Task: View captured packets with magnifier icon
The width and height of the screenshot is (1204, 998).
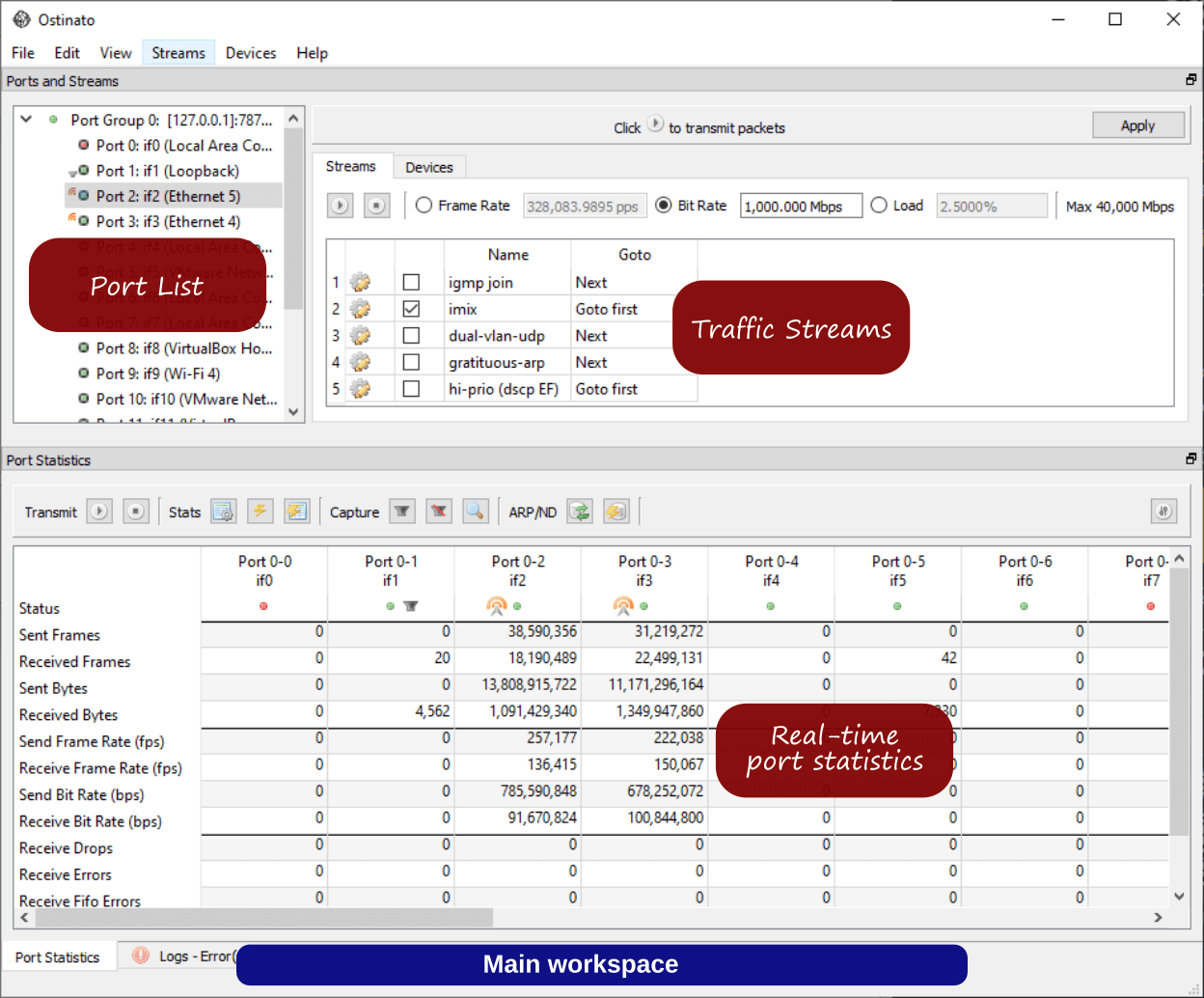Action: [476, 512]
